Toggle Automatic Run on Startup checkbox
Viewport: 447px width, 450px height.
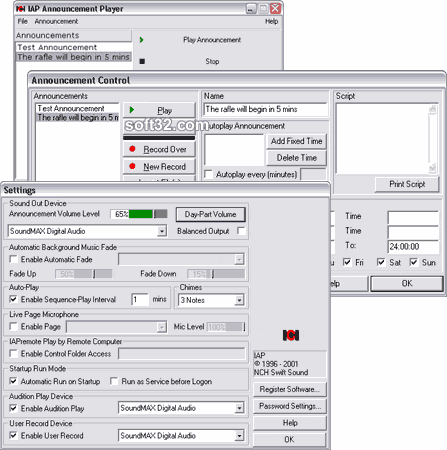point(14,381)
